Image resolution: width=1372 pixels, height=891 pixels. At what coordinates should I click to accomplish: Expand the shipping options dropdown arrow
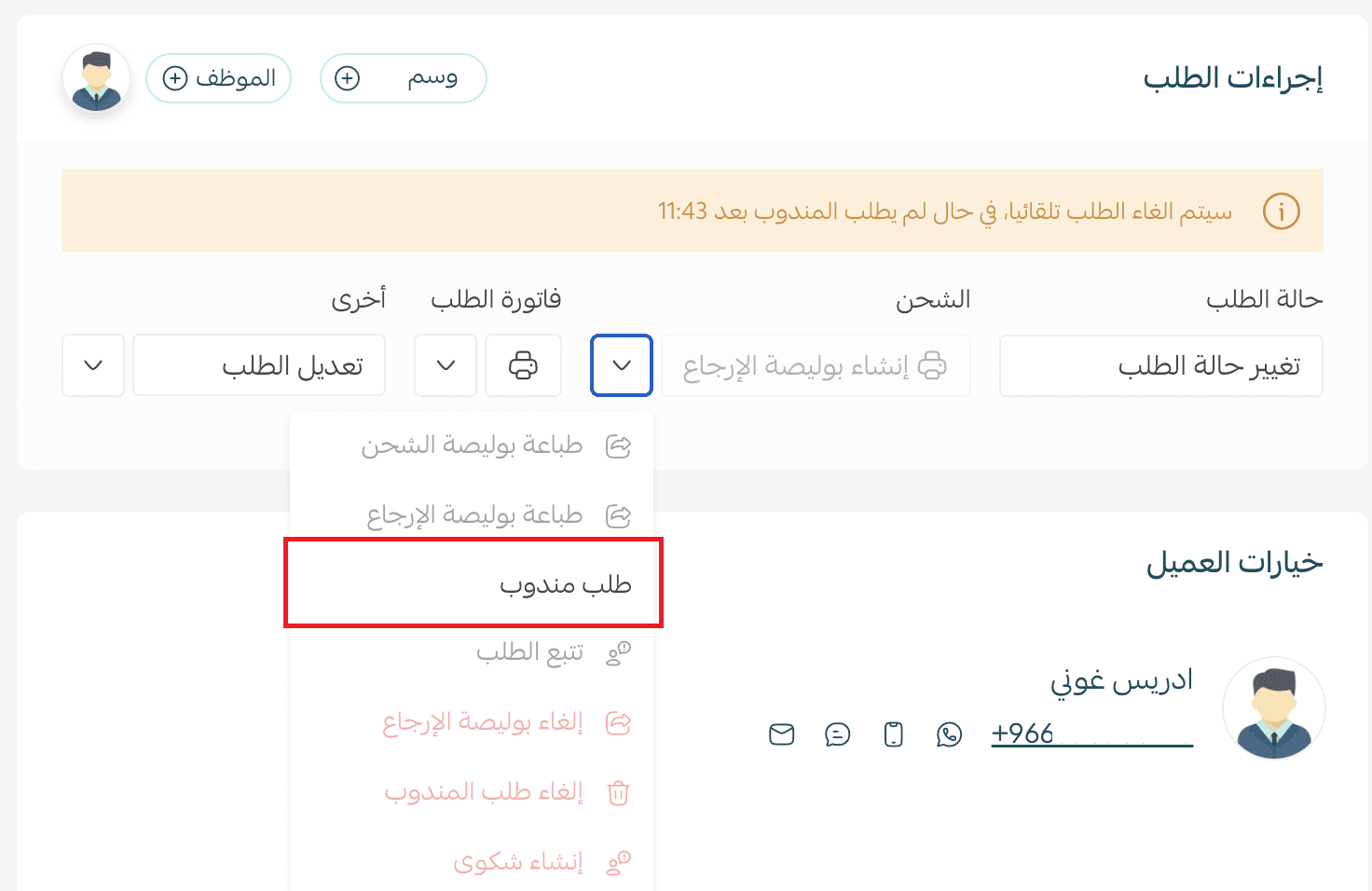(x=622, y=365)
